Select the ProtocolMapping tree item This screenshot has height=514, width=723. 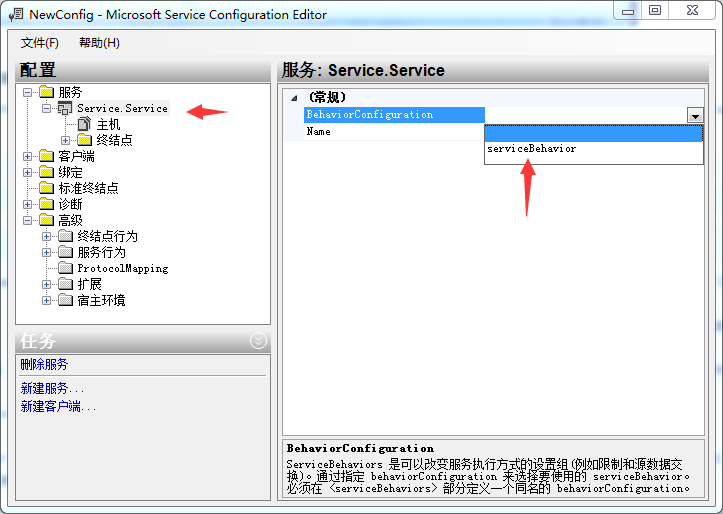[x=123, y=268]
